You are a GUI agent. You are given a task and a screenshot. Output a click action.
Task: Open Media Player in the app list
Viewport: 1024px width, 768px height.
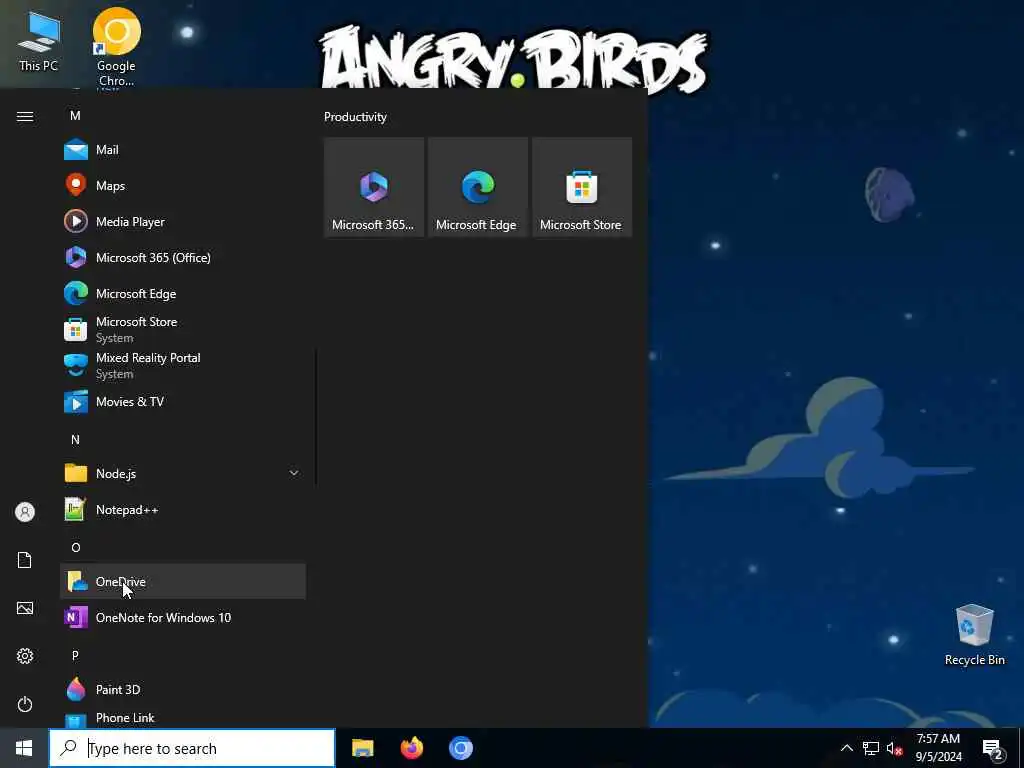click(183, 221)
